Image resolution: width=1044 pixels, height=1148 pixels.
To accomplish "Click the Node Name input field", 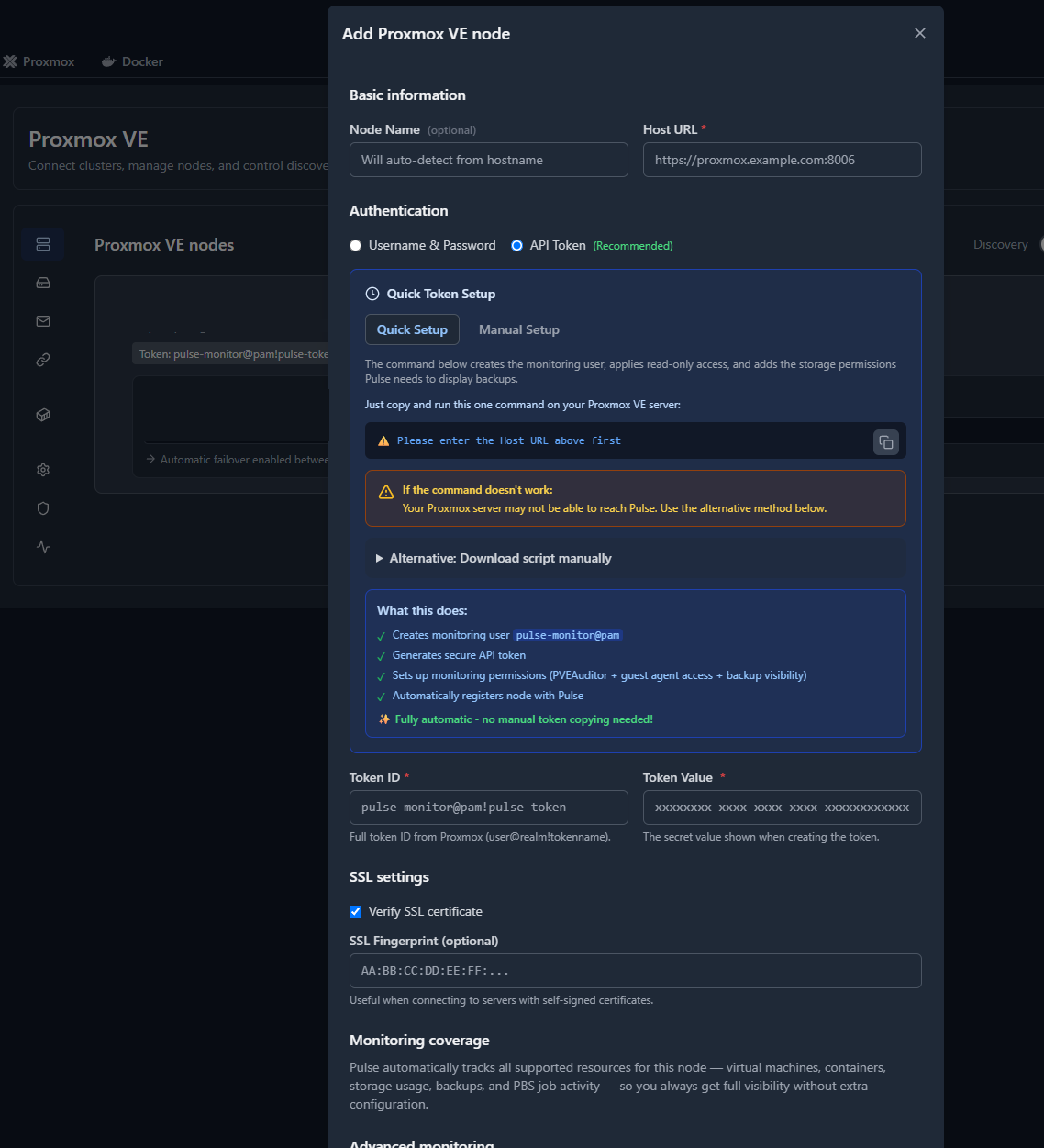I will pyautogui.click(x=489, y=160).
